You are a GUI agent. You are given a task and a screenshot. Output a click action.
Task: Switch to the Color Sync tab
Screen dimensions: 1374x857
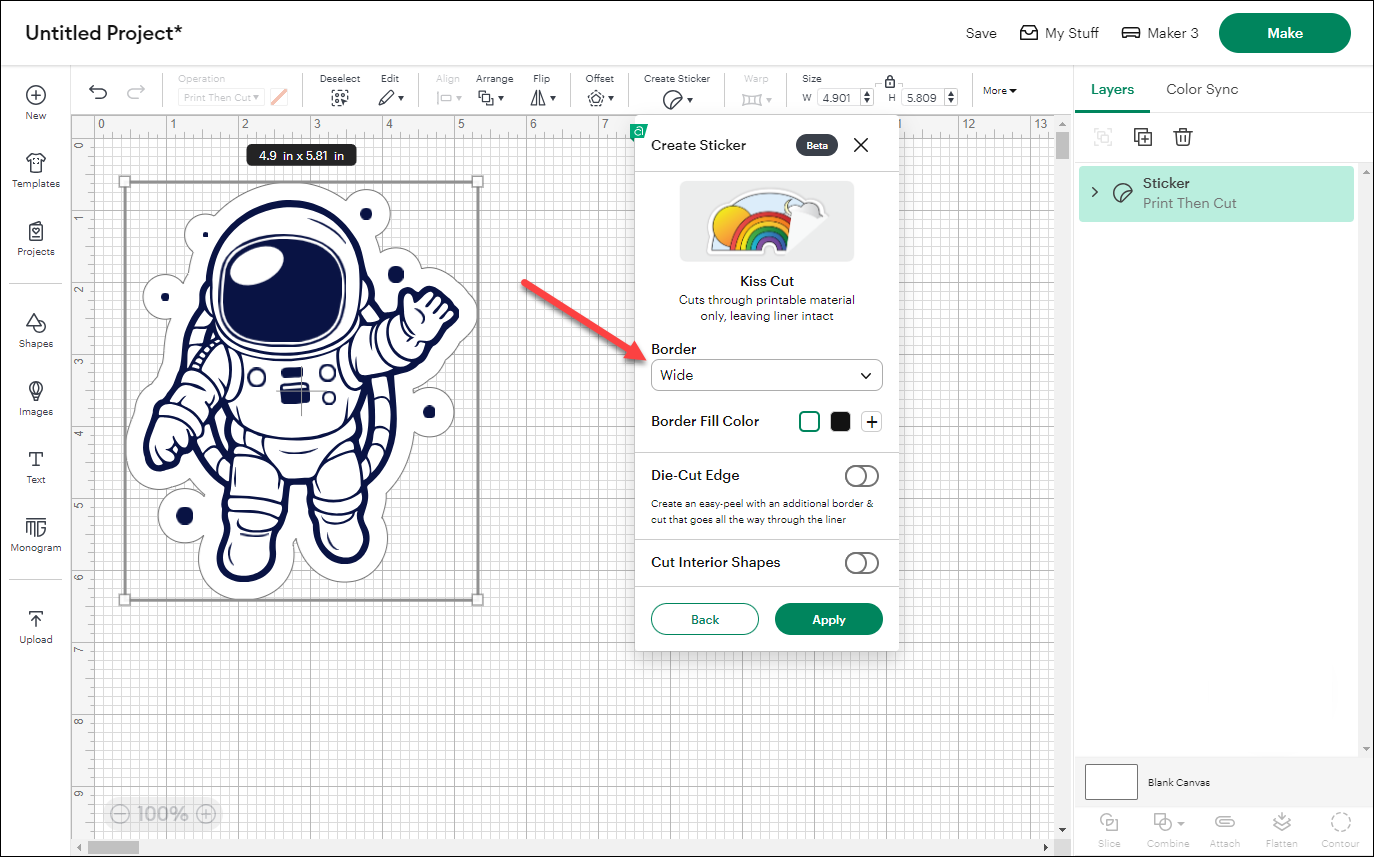(x=1202, y=89)
